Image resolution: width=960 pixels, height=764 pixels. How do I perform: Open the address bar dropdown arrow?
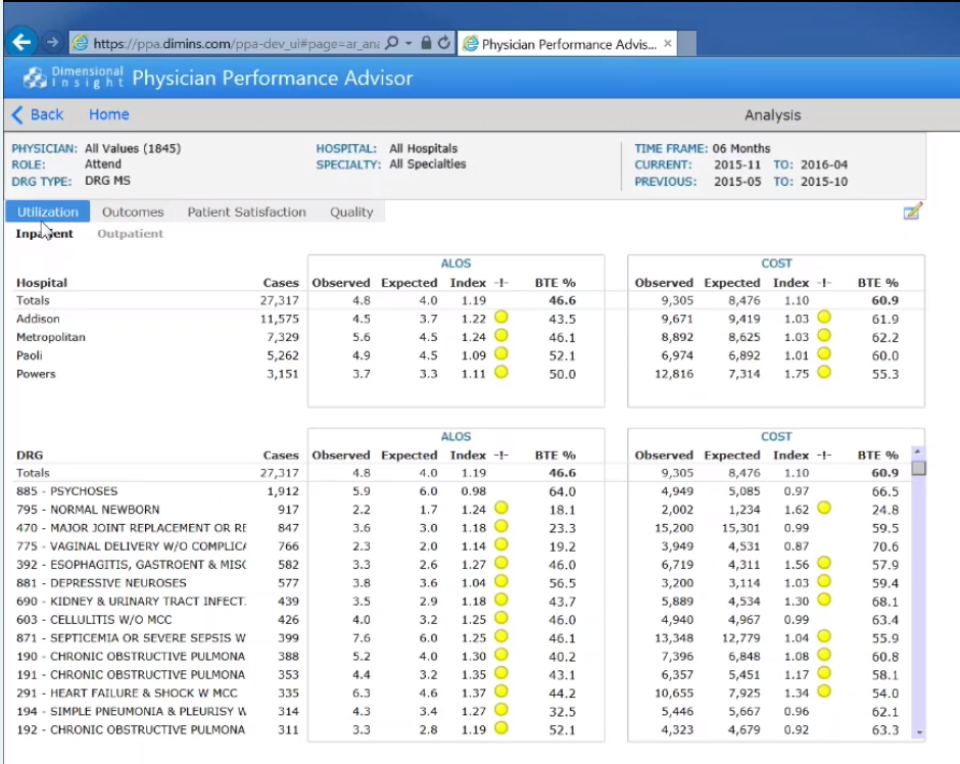click(x=410, y=43)
